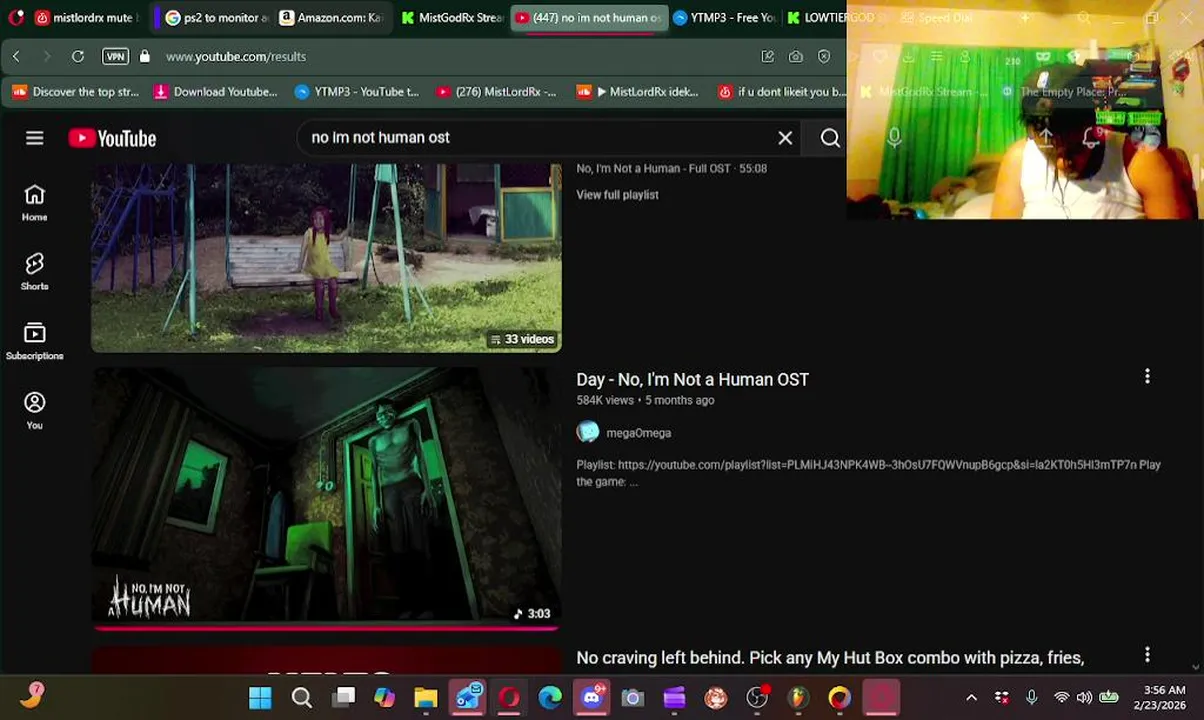This screenshot has height=720, width=1204.
Task: Click the ad blocker shield icon in address bar
Action: point(824,57)
